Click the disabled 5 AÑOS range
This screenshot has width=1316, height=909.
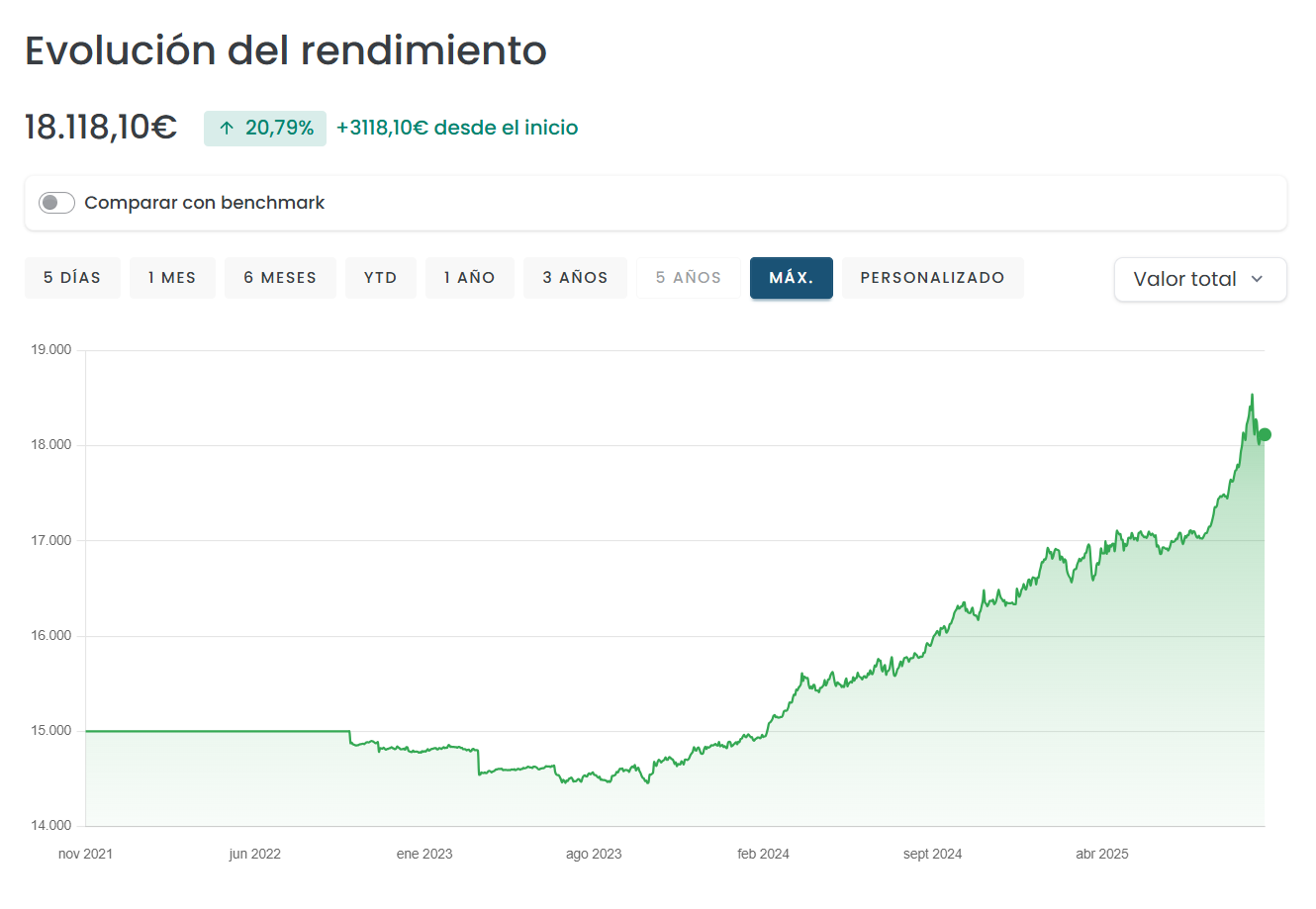pos(688,278)
